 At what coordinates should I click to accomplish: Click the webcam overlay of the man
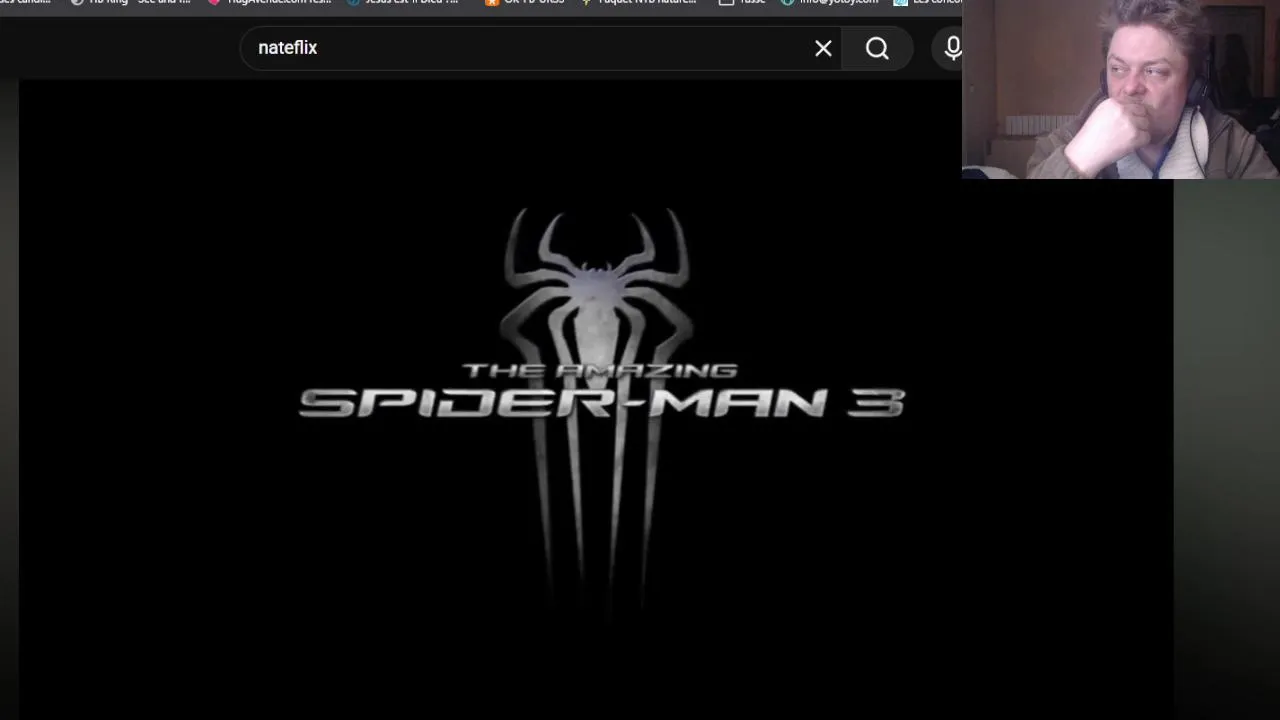click(x=1121, y=89)
